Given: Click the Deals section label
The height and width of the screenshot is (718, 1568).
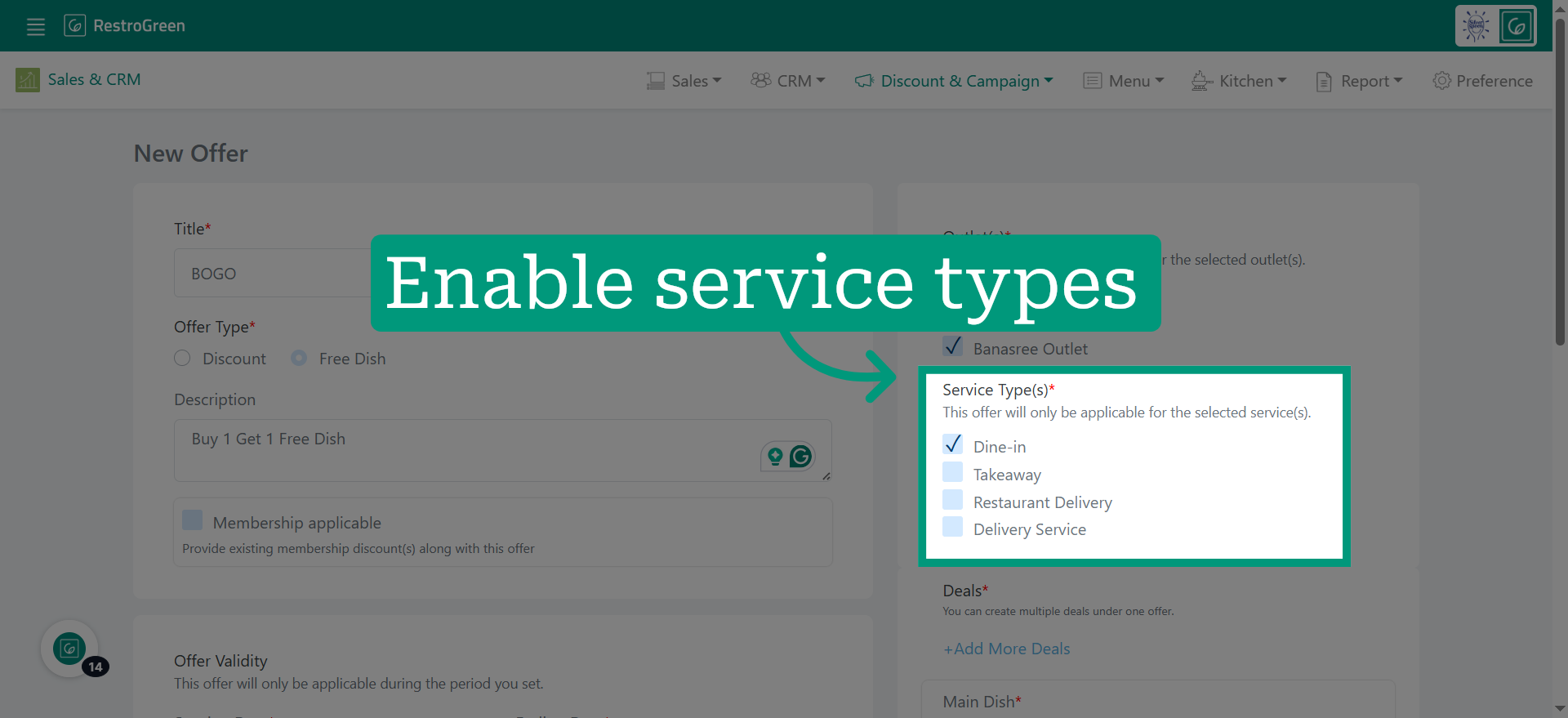Looking at the screenshot, I should coord(965,591).
